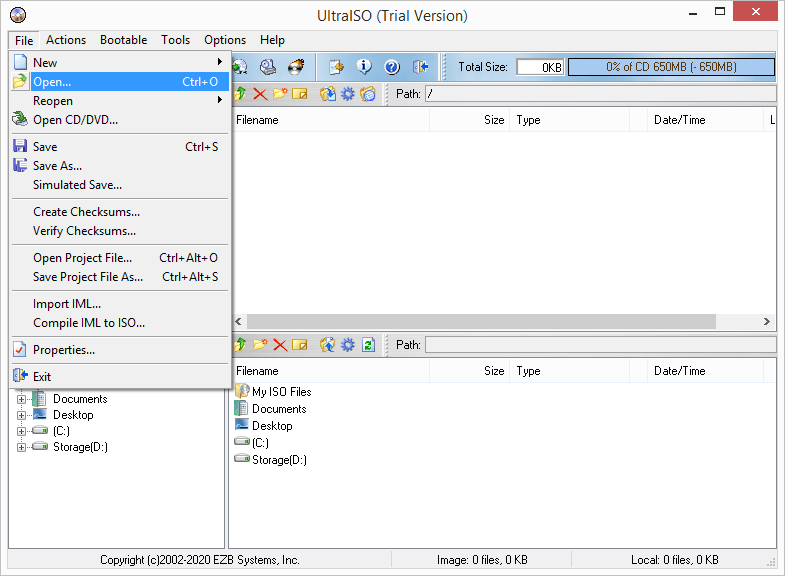Click the Info speech bubble icon
Image resolution: width=785 pixels, height=576 pixels.
[364, 67]
